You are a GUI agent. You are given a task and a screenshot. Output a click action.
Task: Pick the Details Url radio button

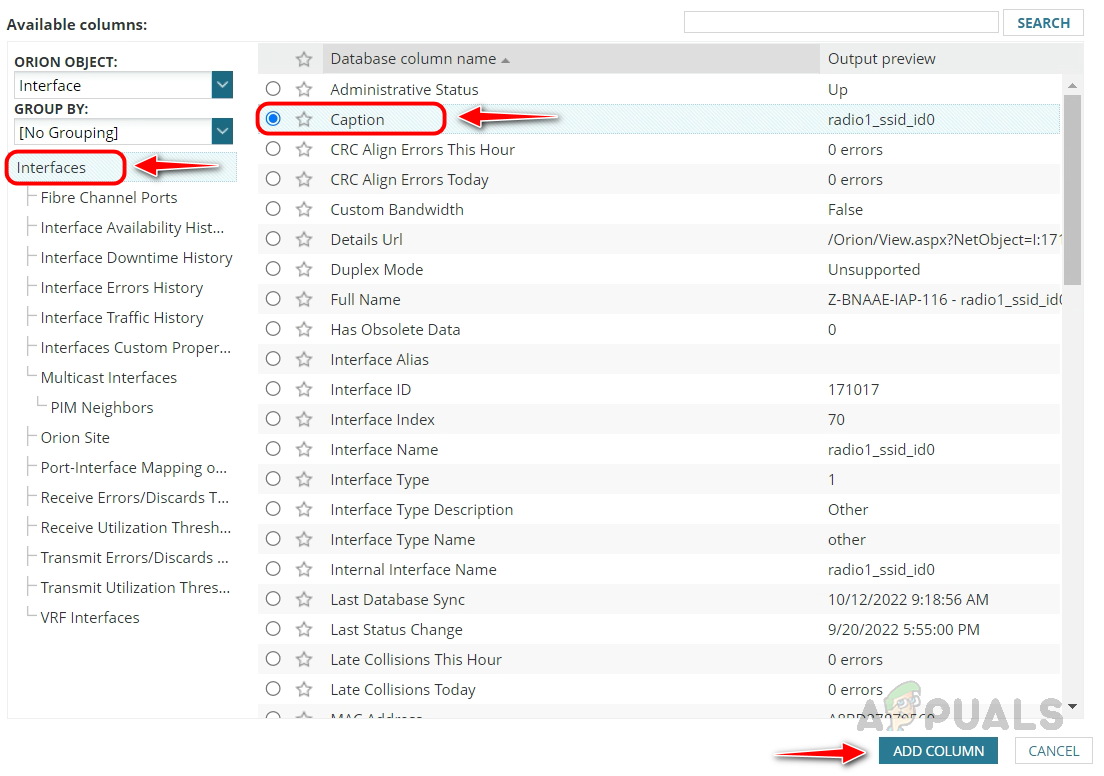[x=273, y=239]
